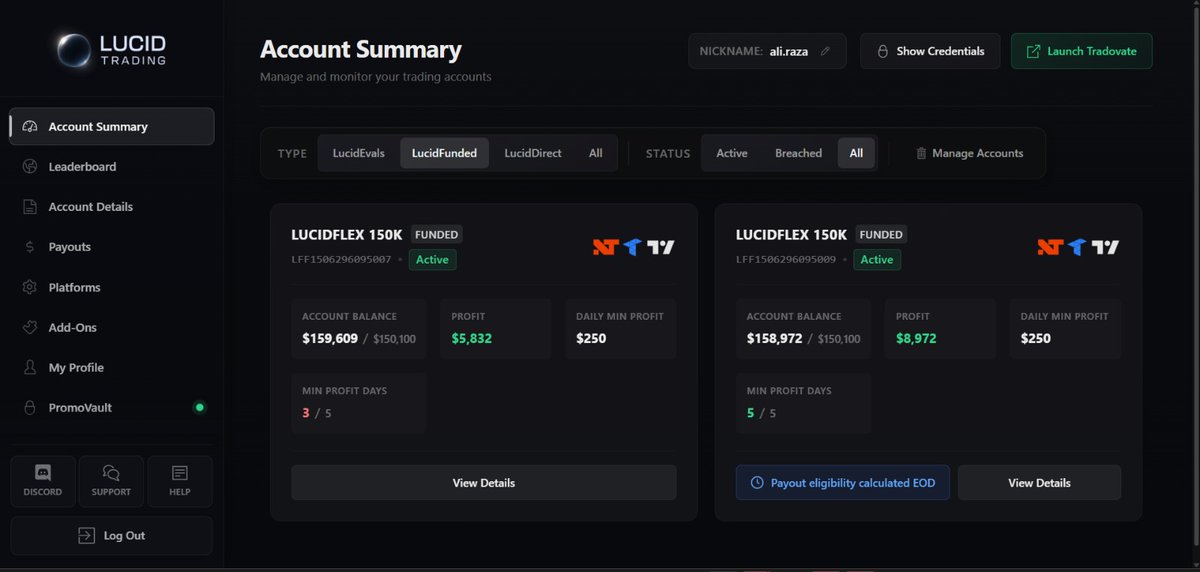Click FUNDED badge on account ending 5009
The height and width of the screenshot is (572, 1200).
881,235
